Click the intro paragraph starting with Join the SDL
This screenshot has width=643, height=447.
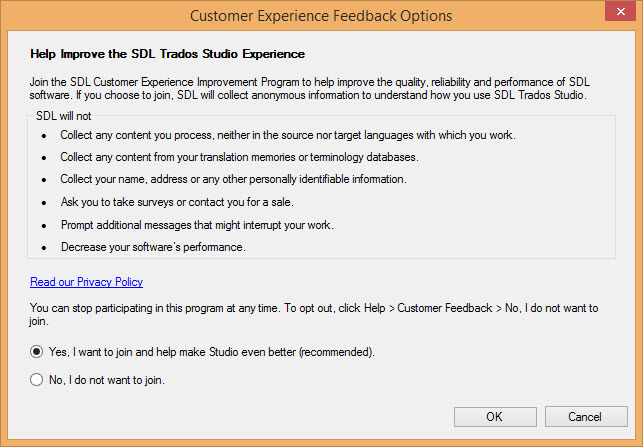click(x=312, y=89)
